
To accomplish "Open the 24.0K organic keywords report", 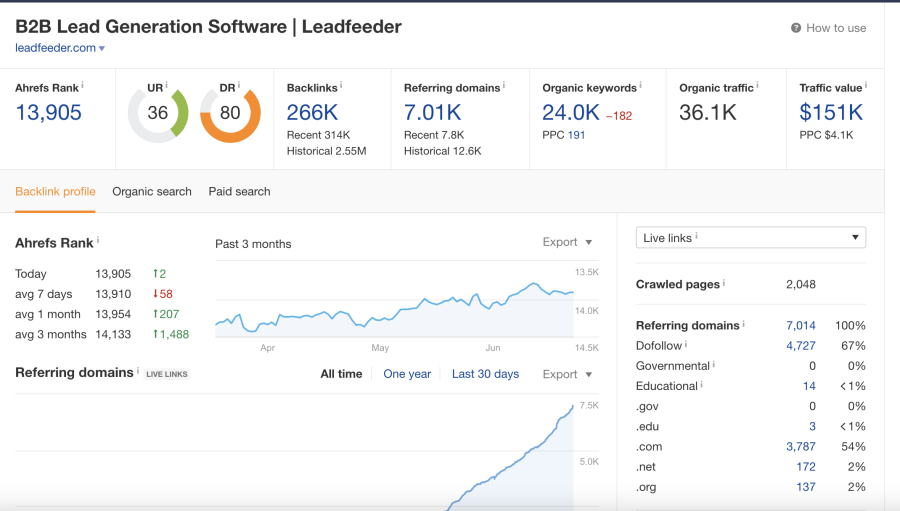I will point(571,113).
